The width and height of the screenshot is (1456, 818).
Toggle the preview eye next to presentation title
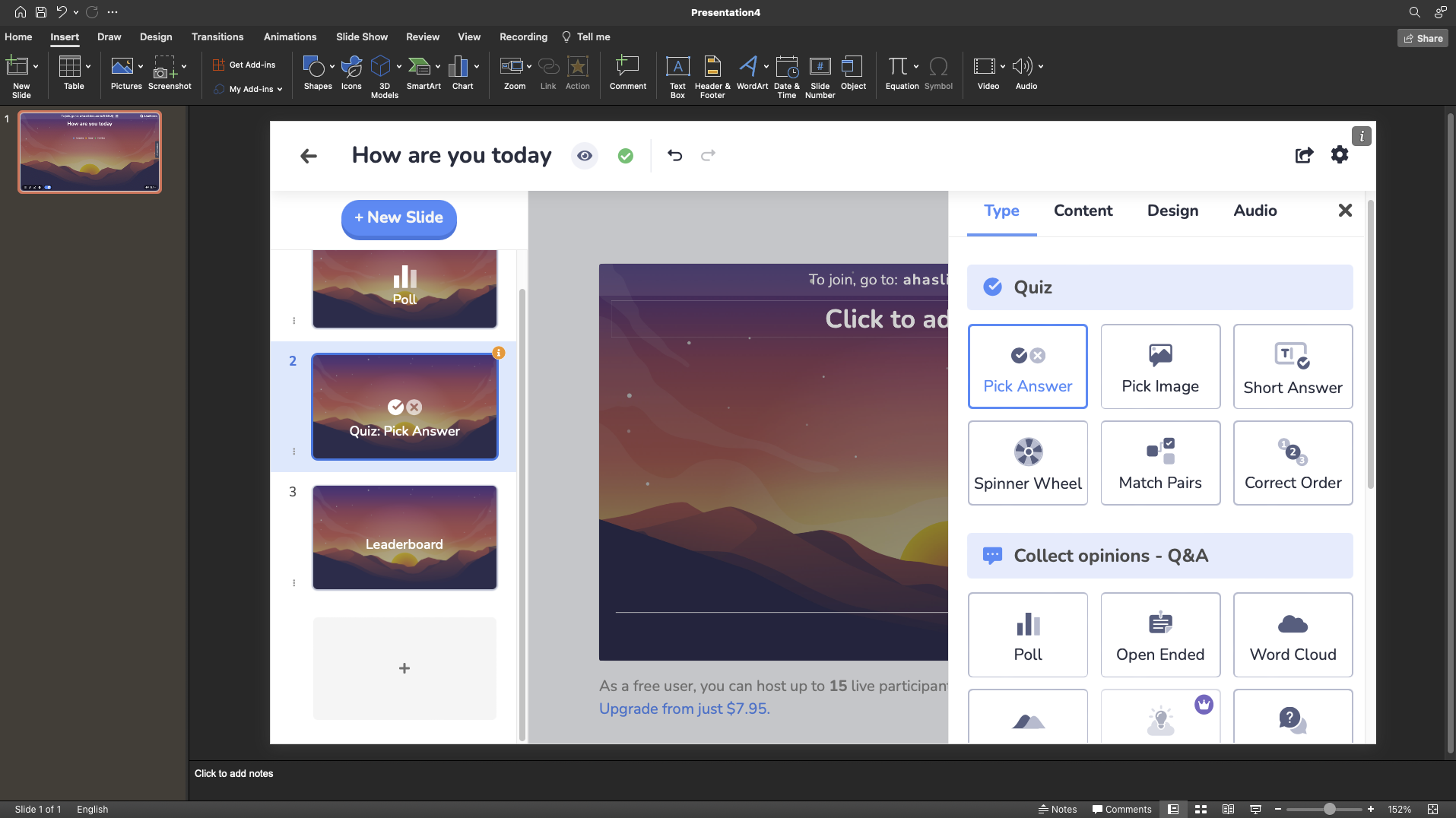point(584,155)
